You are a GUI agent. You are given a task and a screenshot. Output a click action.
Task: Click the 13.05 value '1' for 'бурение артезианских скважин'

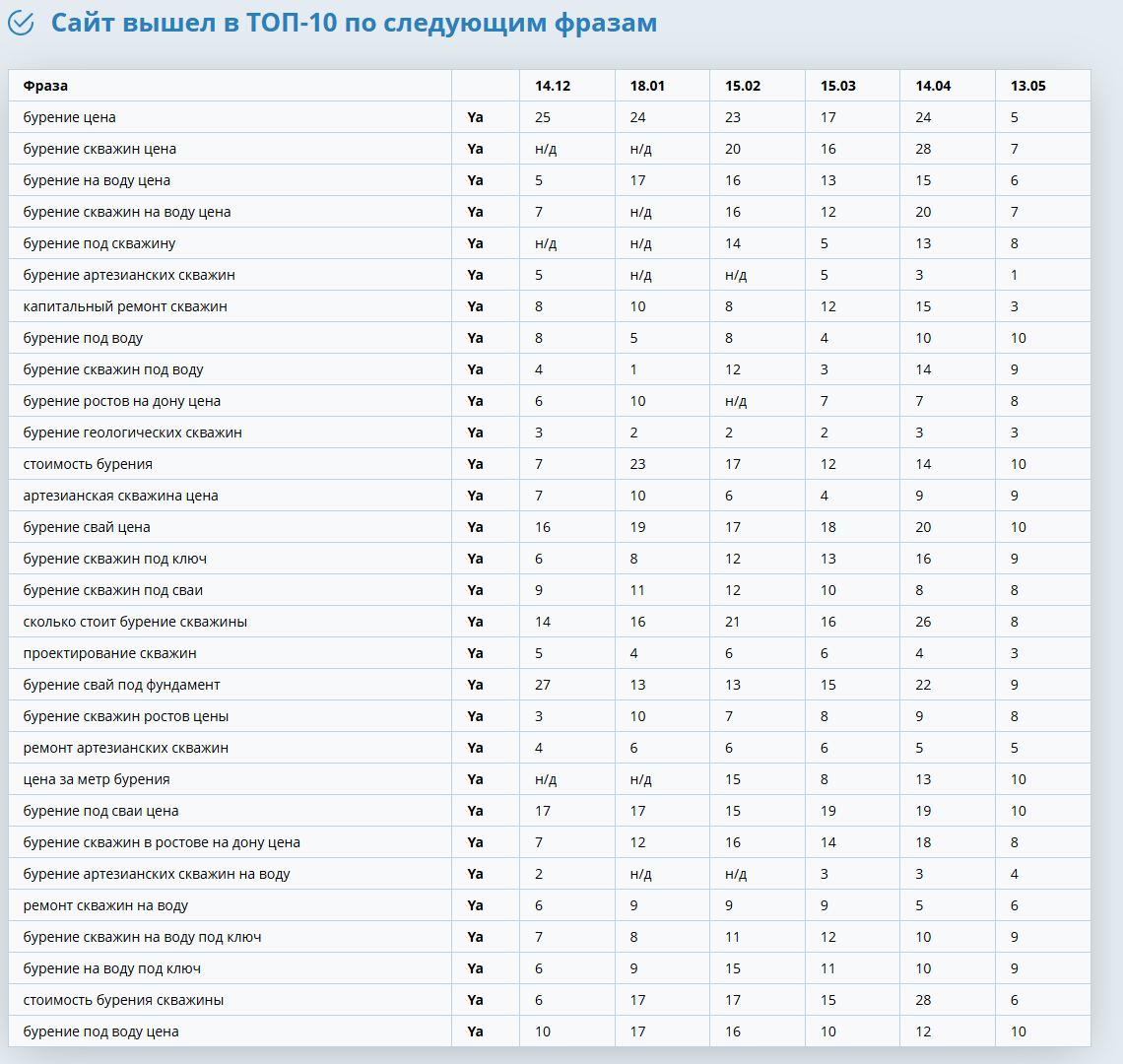tap(1014, 275)
